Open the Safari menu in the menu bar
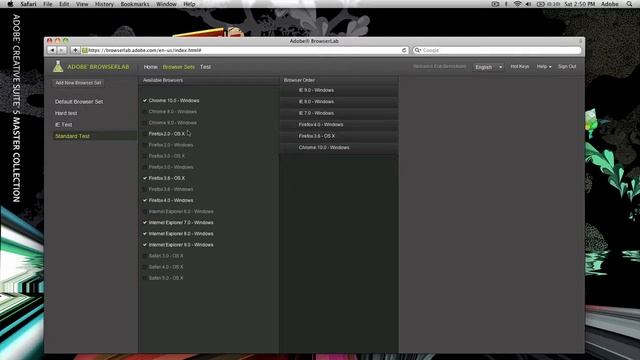Screen dimensions: 640x360 [29, 4]
